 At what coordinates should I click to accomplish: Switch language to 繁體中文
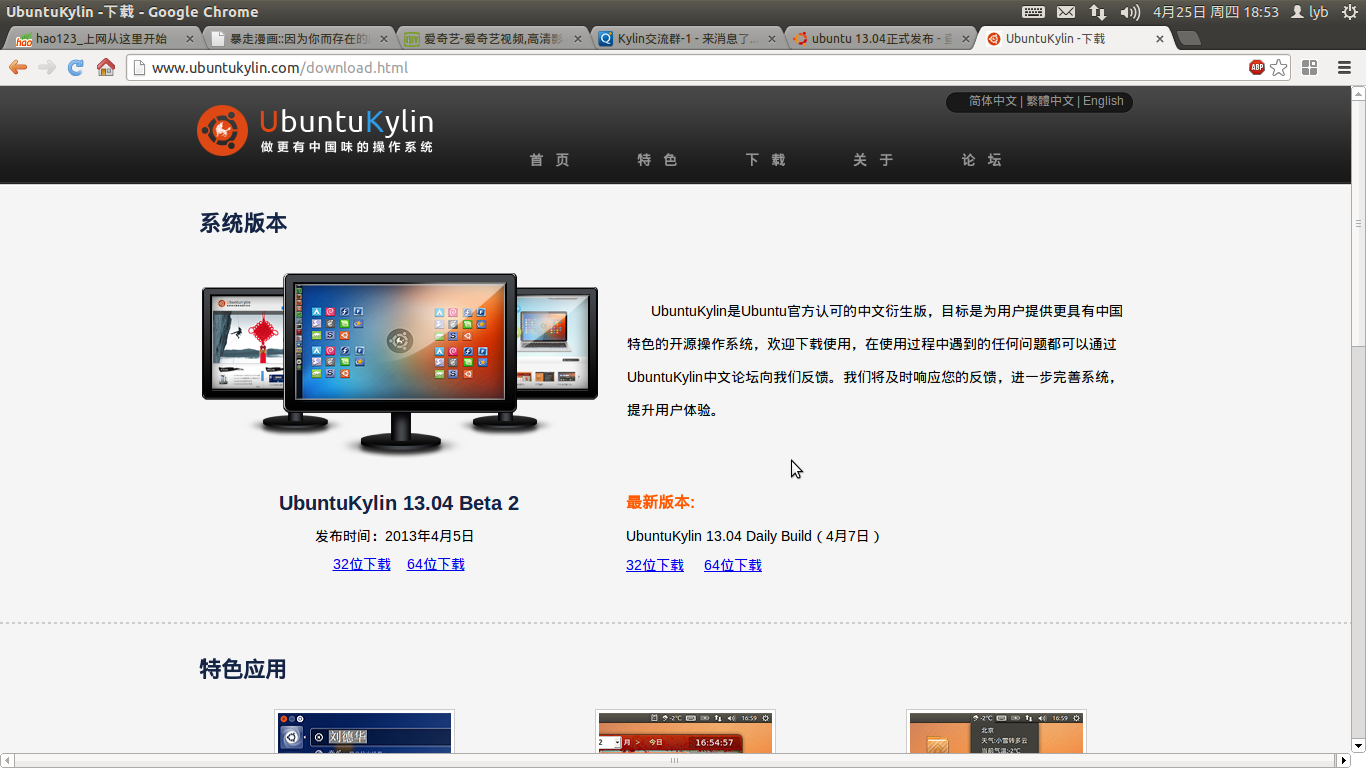point(1050,101)
